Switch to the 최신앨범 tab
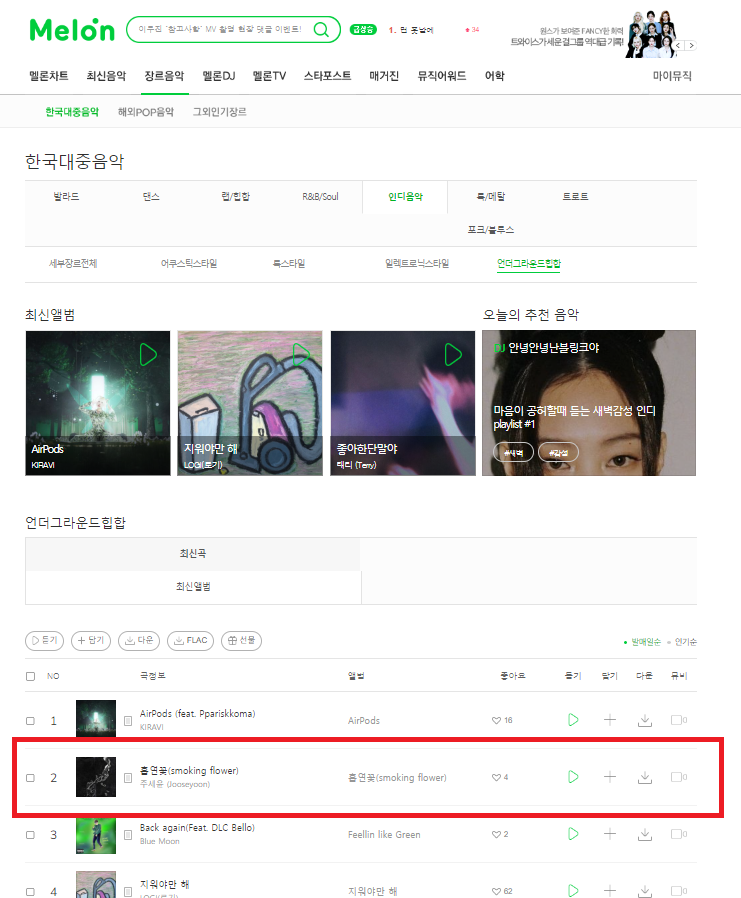The width and height of the screenshot is (741, 898). point(193,586)
